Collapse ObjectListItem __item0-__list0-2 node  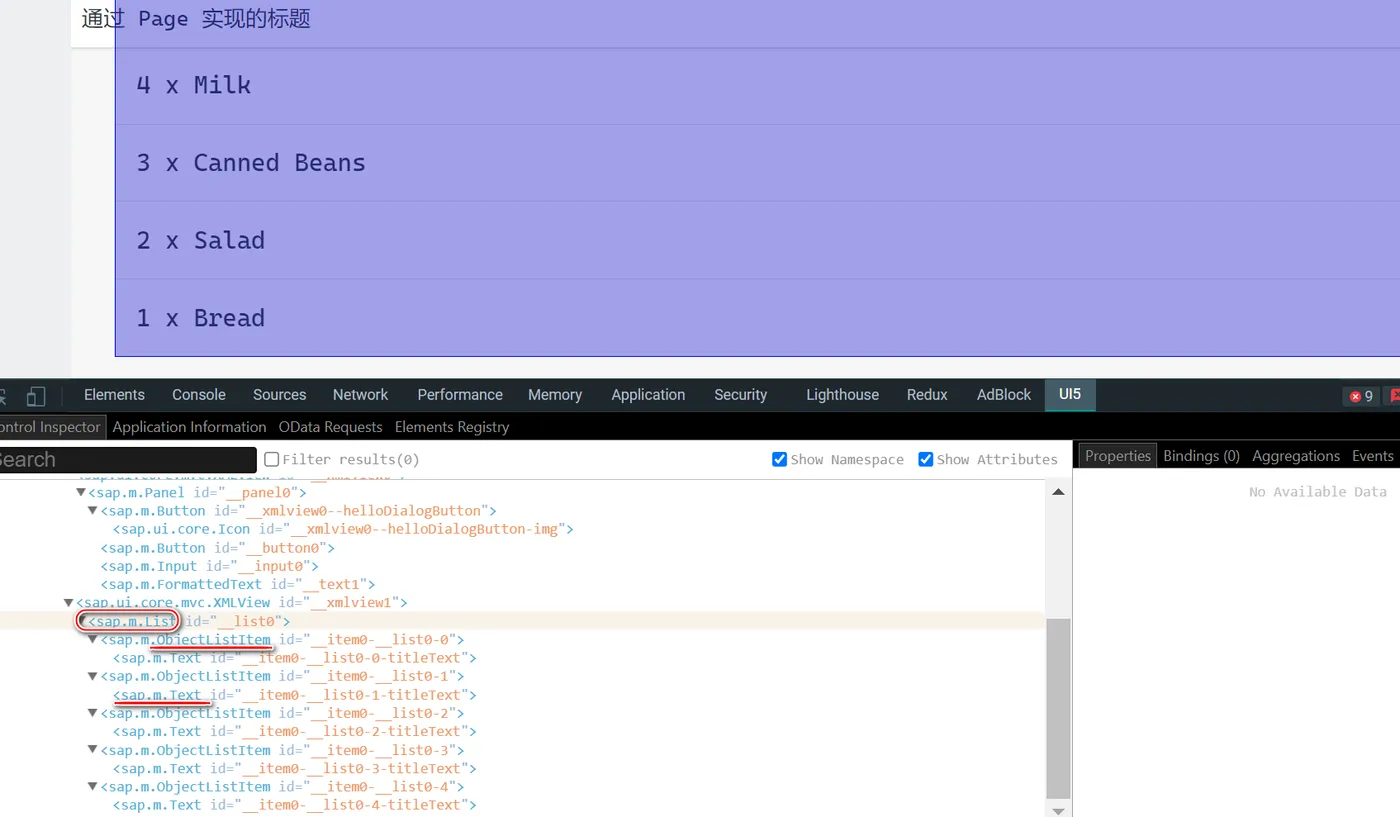click(93, 714)
